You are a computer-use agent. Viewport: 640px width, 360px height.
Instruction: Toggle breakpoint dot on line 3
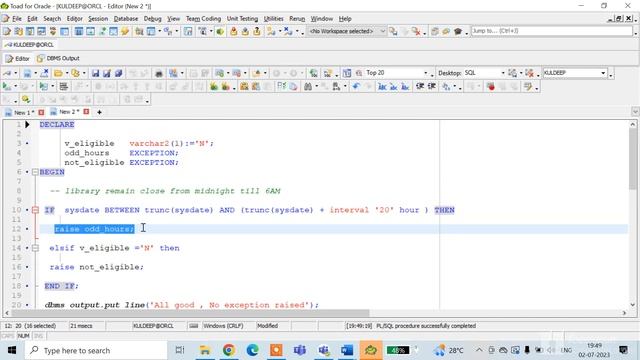click(x=27, y=143)
